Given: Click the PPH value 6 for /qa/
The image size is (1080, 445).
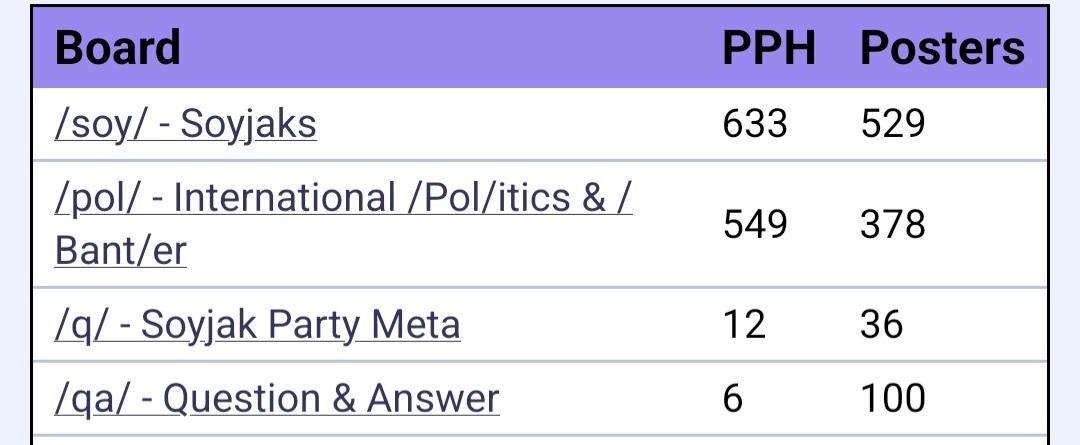Looking at the screenshot, I should point(733,399).
